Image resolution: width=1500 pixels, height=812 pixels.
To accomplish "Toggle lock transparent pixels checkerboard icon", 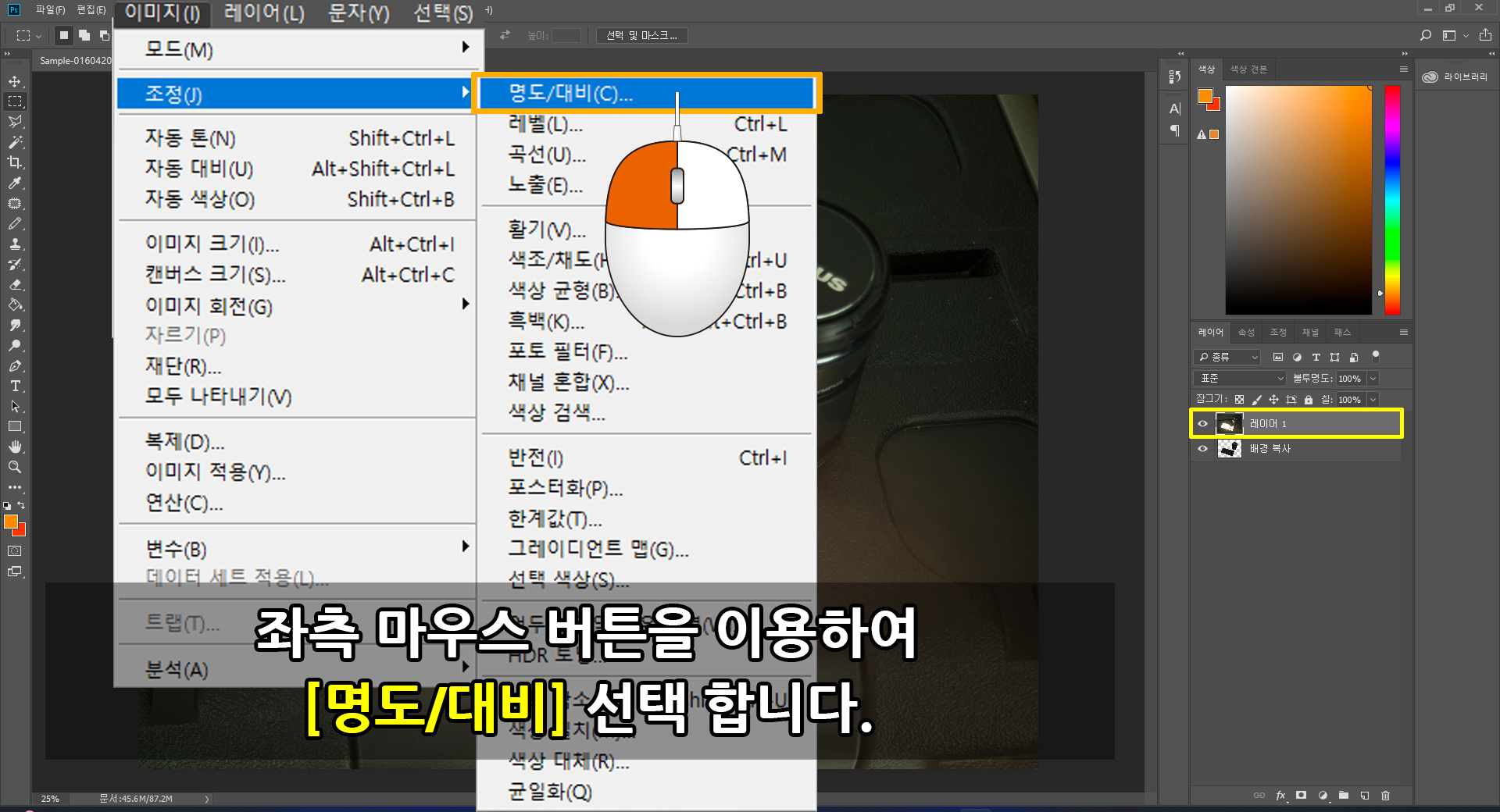I will tap(1239, 400).
